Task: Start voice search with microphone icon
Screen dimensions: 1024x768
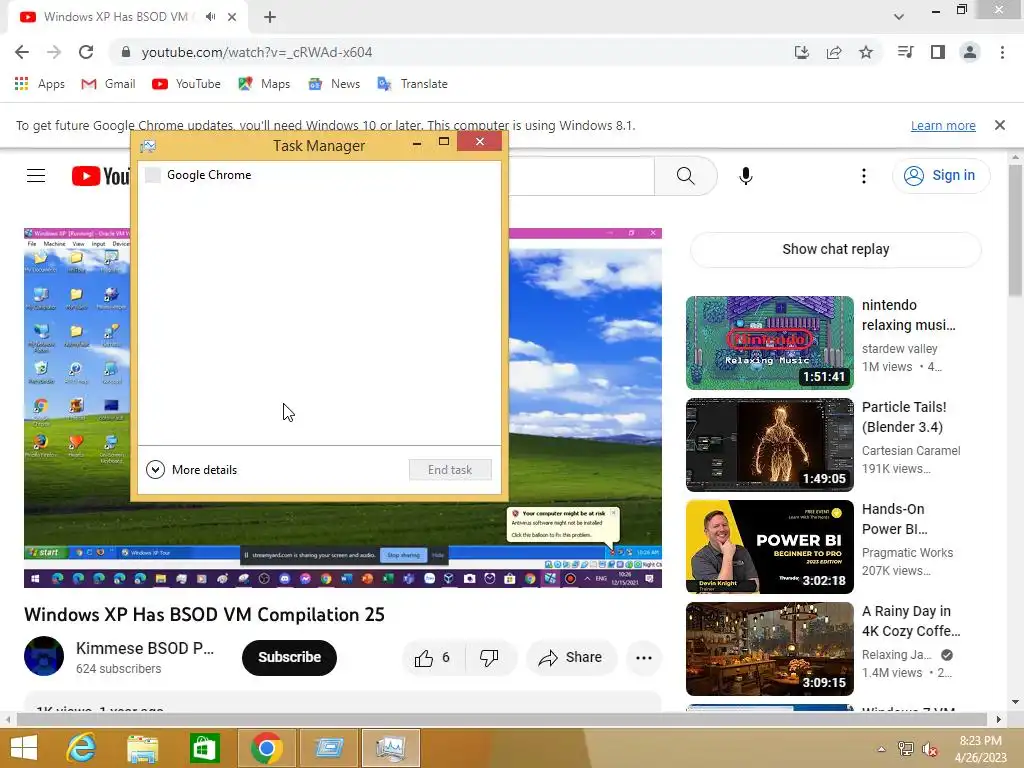Action: tap(745, 176)
